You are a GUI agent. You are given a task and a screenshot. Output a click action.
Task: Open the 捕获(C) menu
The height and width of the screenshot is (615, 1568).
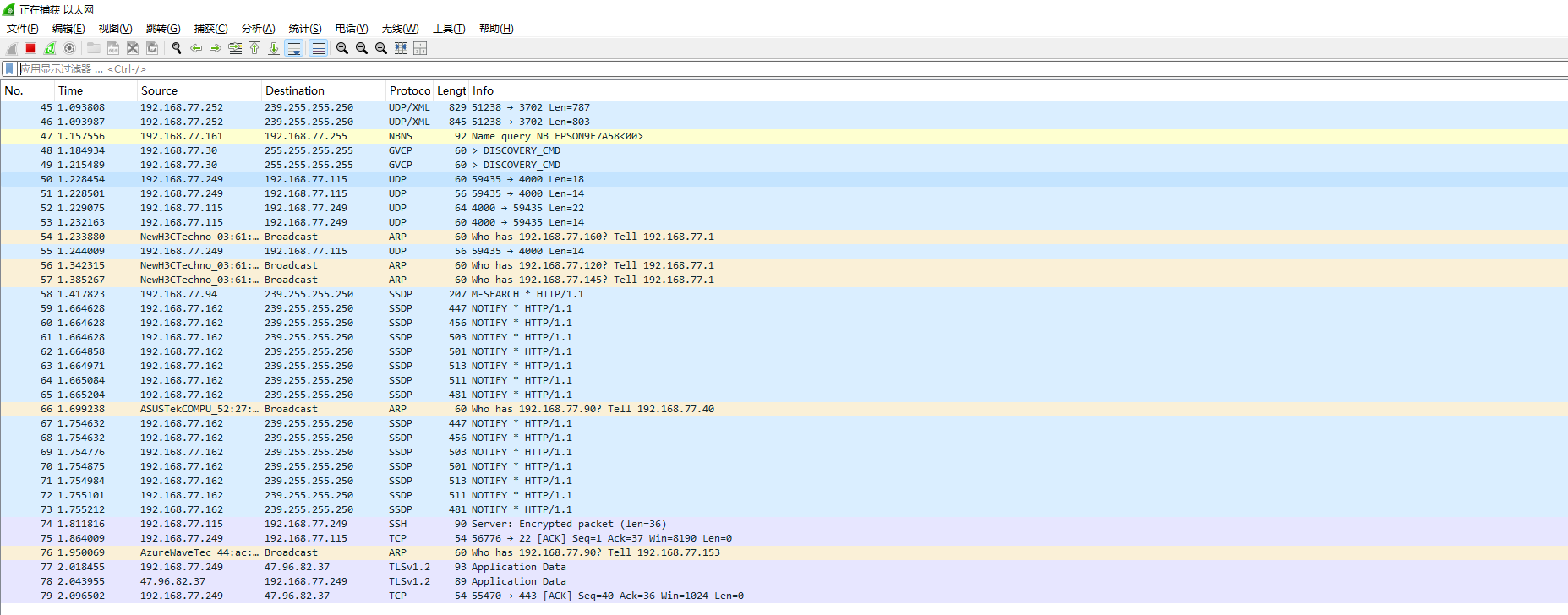point(210,29)
